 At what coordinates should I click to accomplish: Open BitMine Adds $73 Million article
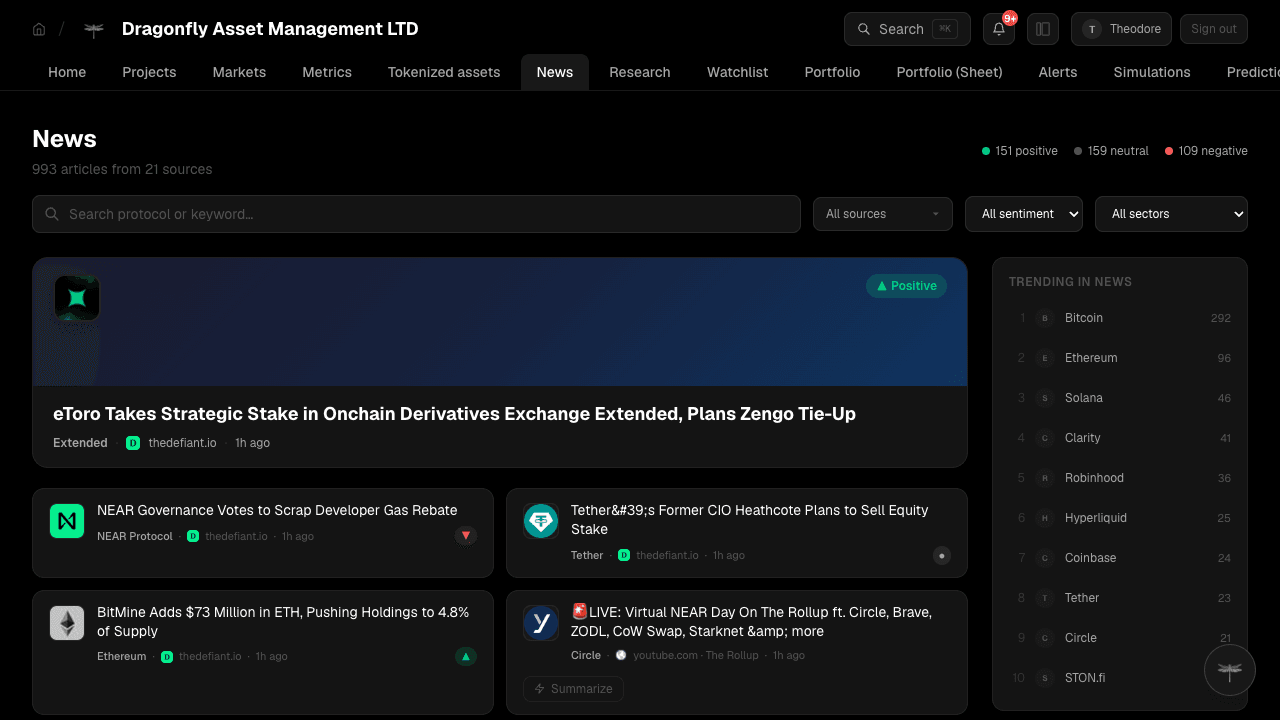click(283, 622)
